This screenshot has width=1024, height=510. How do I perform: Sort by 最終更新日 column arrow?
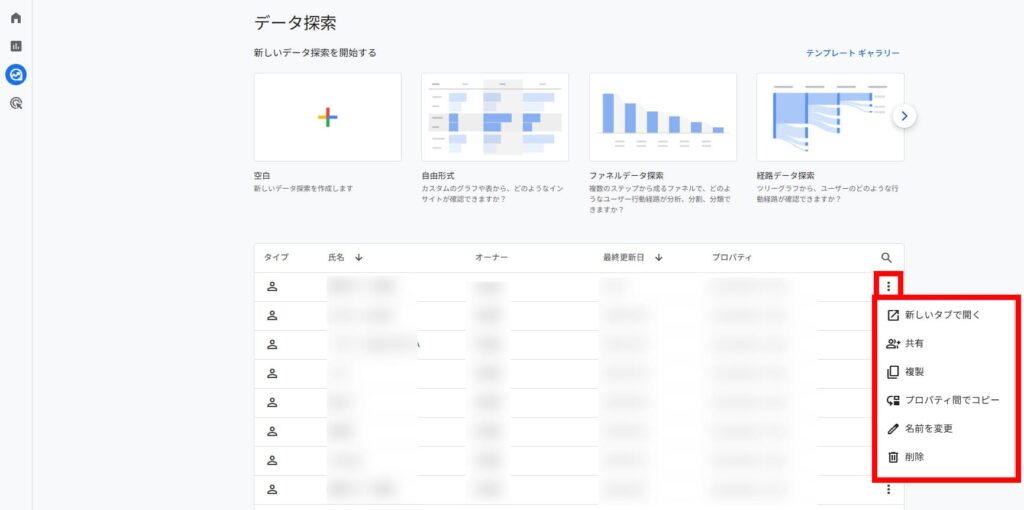[x=659, y=258]
